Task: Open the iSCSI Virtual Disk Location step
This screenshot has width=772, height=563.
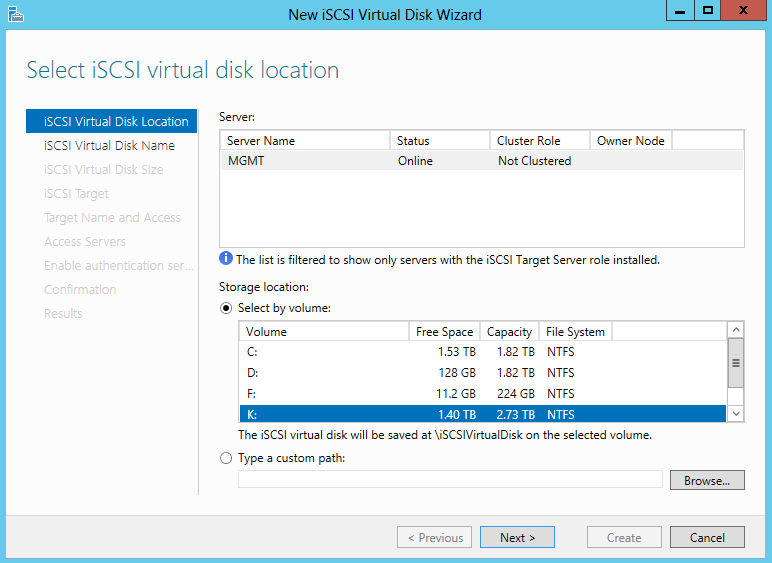Action: (116, 122)
